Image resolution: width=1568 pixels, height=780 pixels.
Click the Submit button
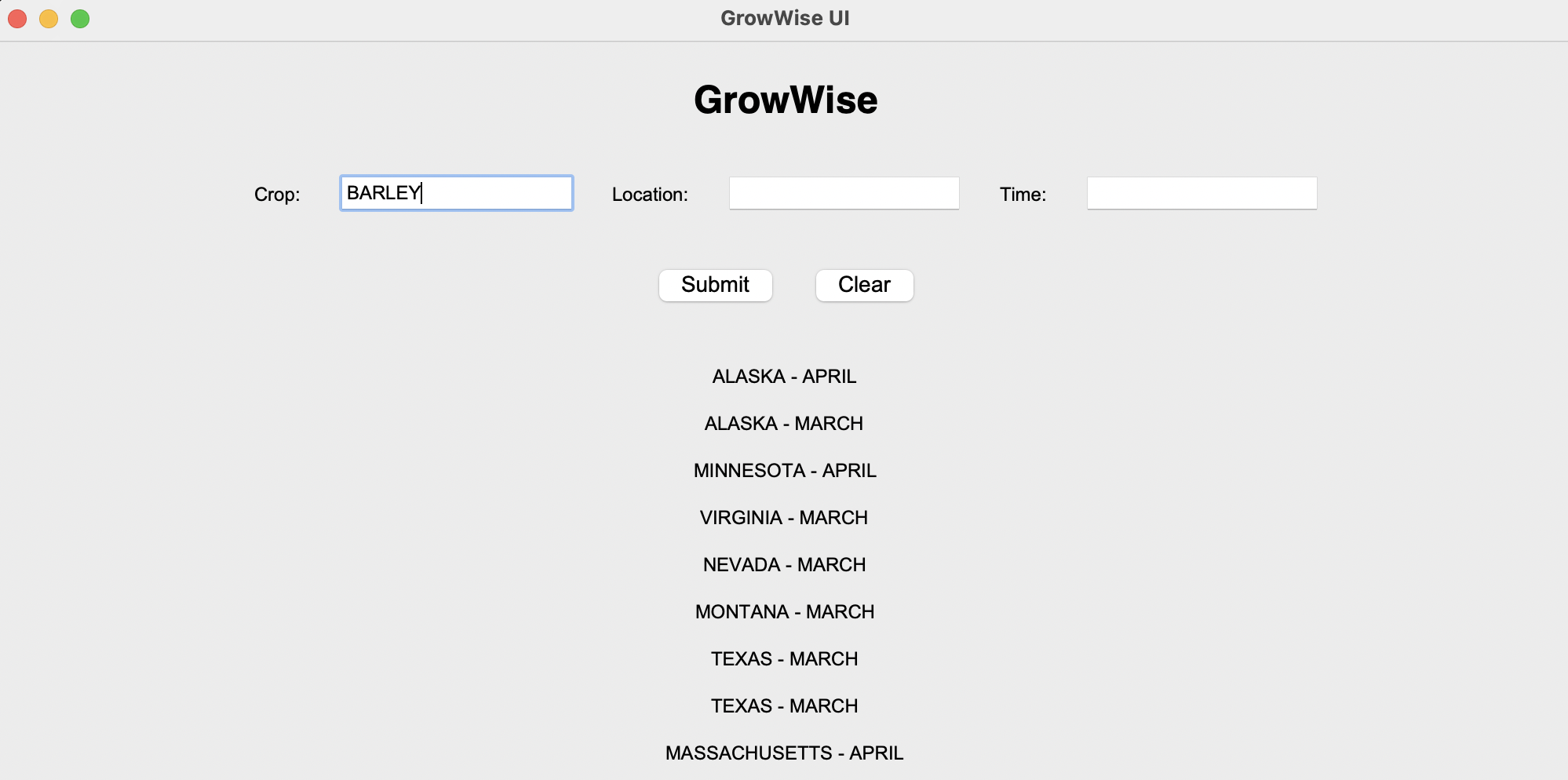click(x=715, y=285)
